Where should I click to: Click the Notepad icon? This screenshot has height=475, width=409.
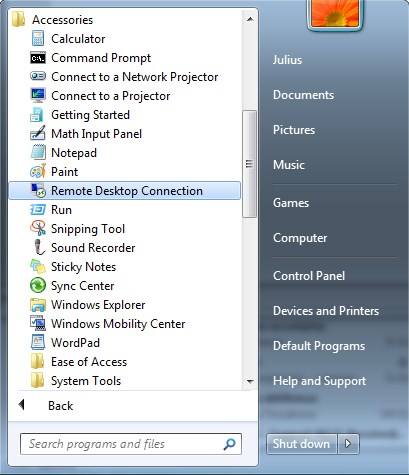tap(38, 153)
